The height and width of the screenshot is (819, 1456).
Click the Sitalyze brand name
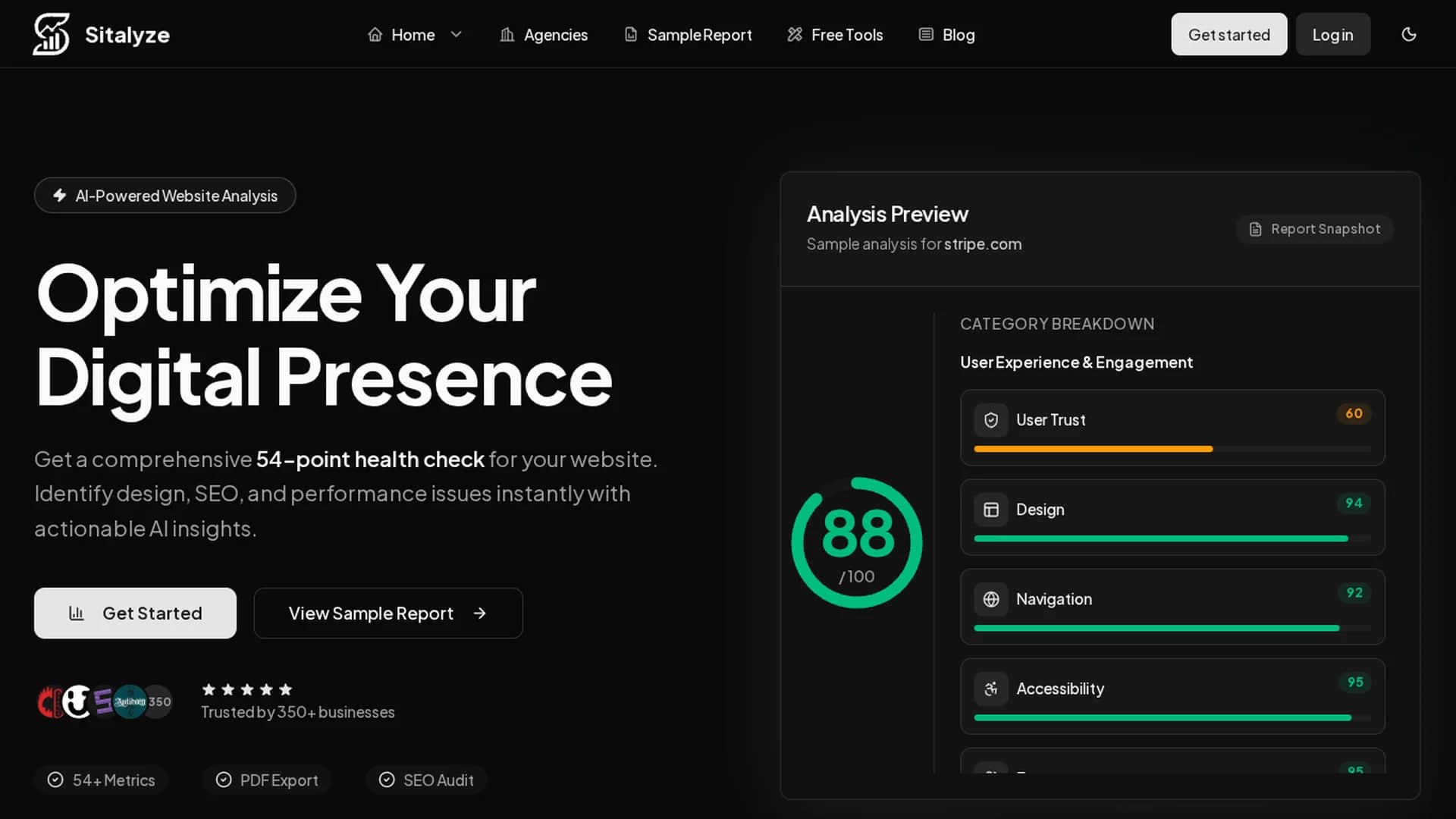click(127, 35)
